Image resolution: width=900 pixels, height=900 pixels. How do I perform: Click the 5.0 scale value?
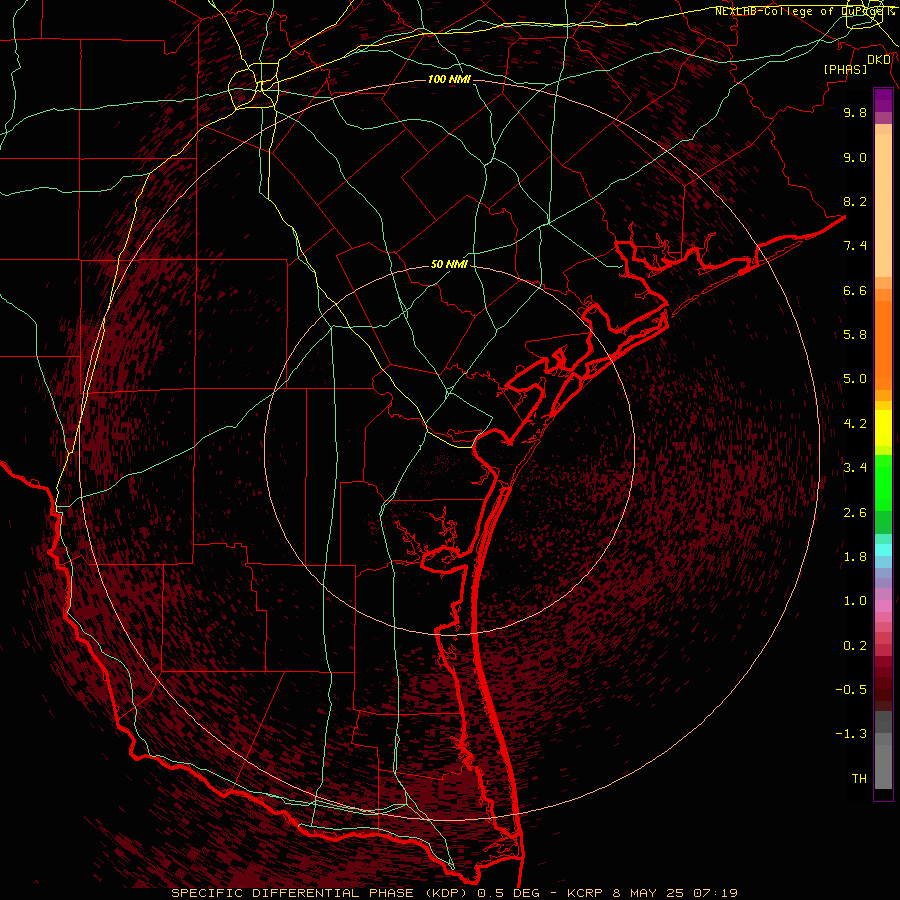(855, 379)
